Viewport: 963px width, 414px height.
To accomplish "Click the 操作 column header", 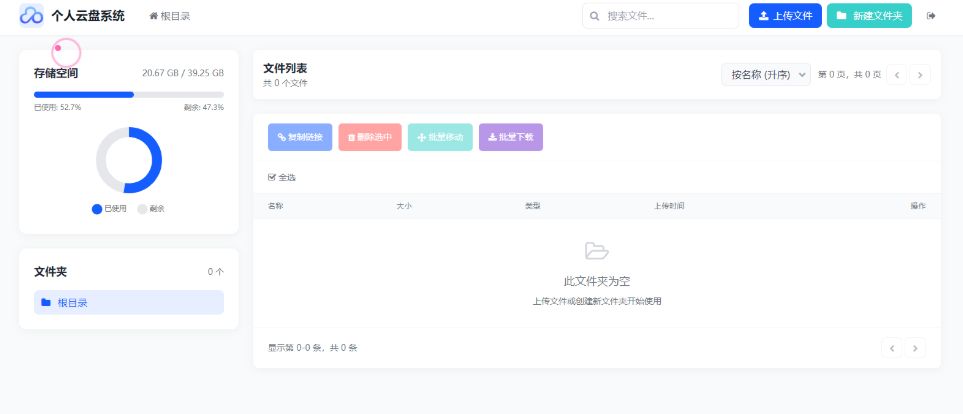I will (918, 206).
